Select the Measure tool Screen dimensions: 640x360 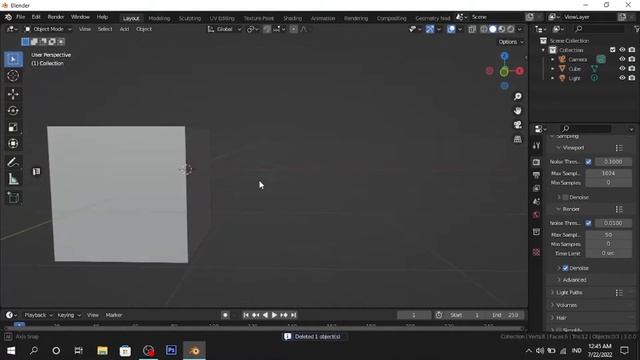click(13, 179)
